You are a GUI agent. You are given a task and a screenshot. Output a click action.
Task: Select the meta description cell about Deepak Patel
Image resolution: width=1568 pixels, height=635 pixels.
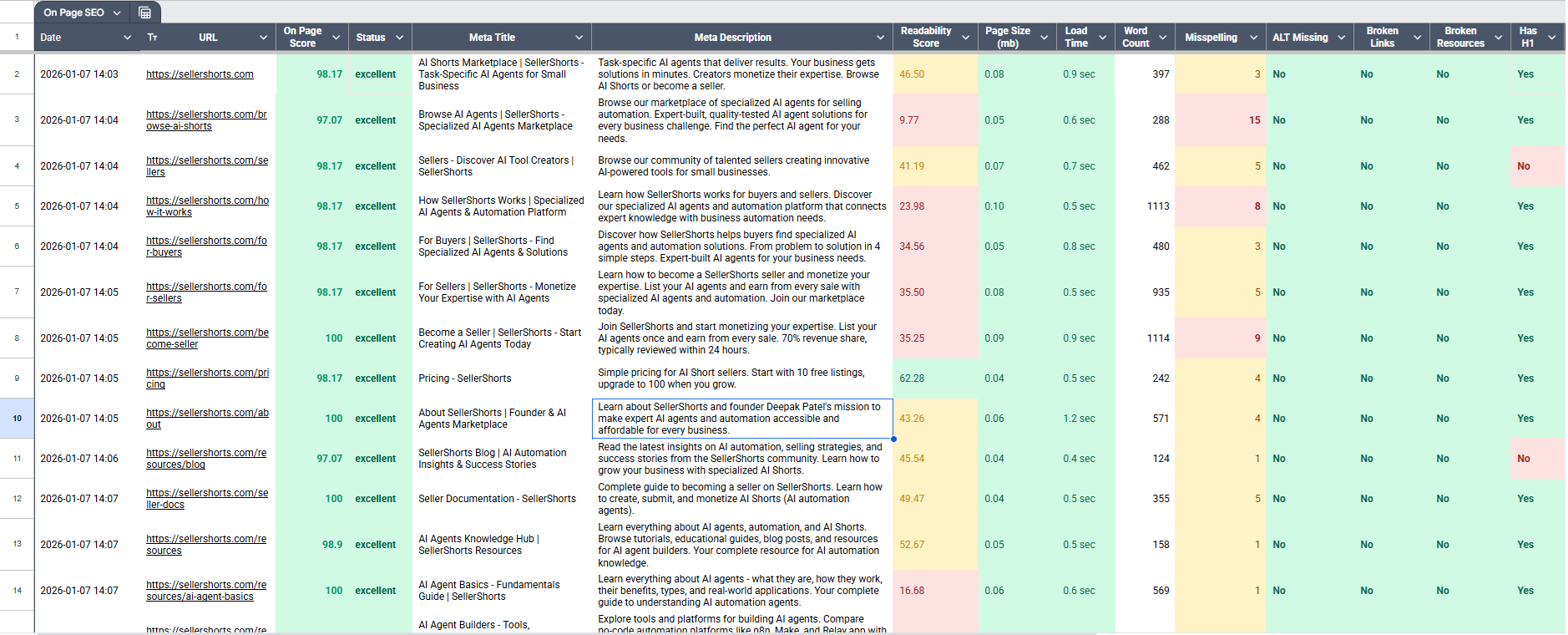pos(742,419)
